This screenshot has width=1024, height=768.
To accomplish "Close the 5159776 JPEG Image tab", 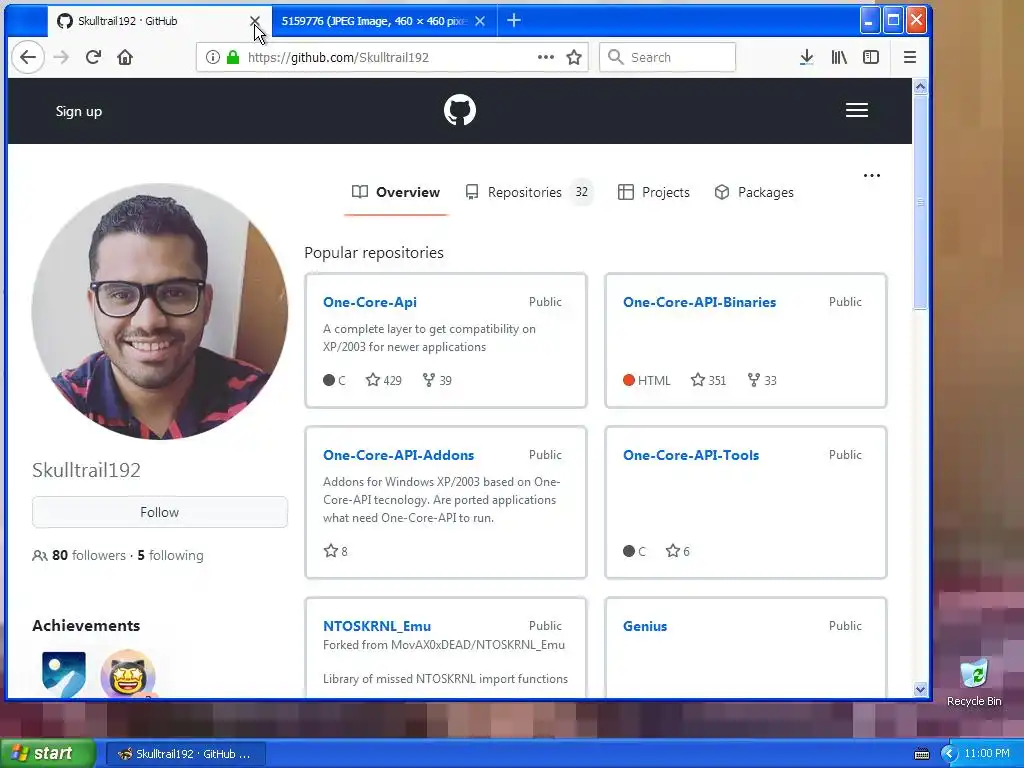I will coord(480,21).
